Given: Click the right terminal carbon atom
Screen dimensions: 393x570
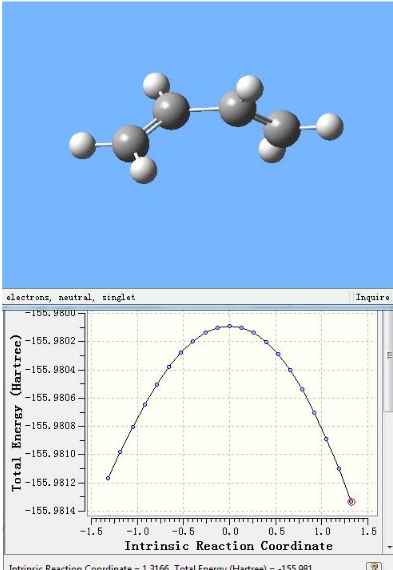Looking at the screenshot, I should pos(282,129).
